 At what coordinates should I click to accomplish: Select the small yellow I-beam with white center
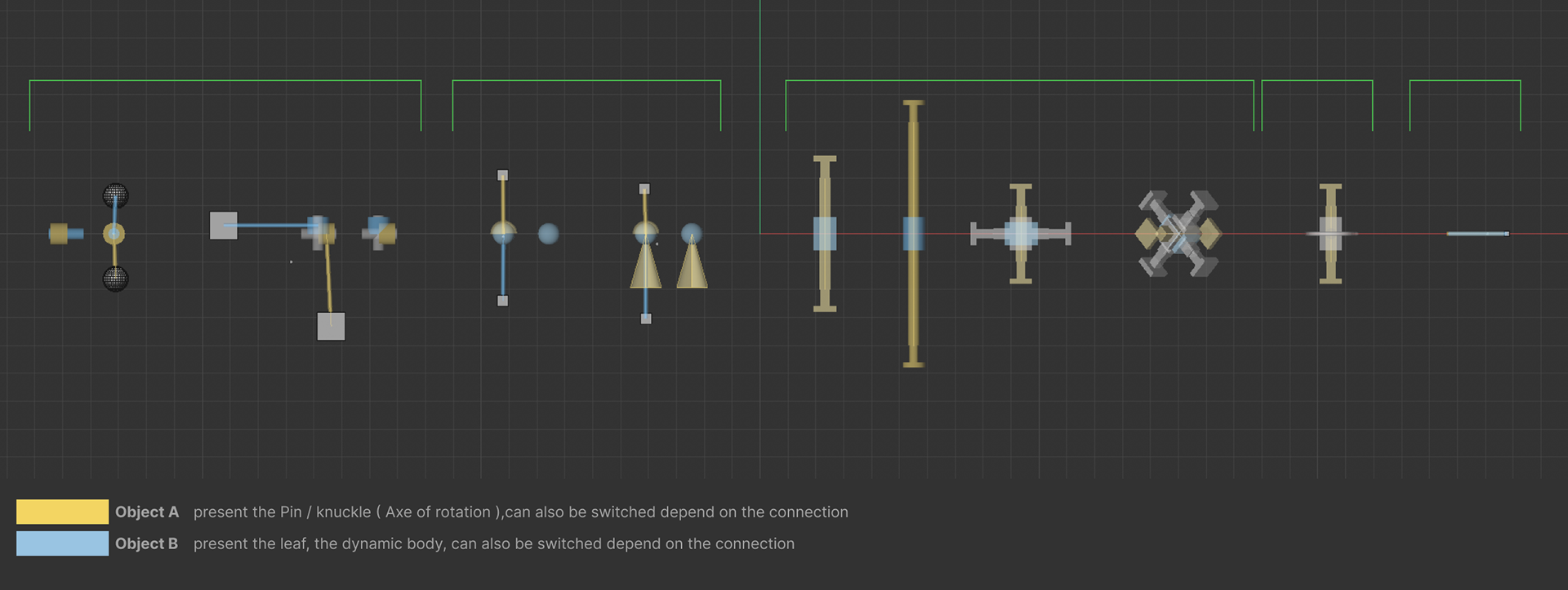click(1331, 234)
